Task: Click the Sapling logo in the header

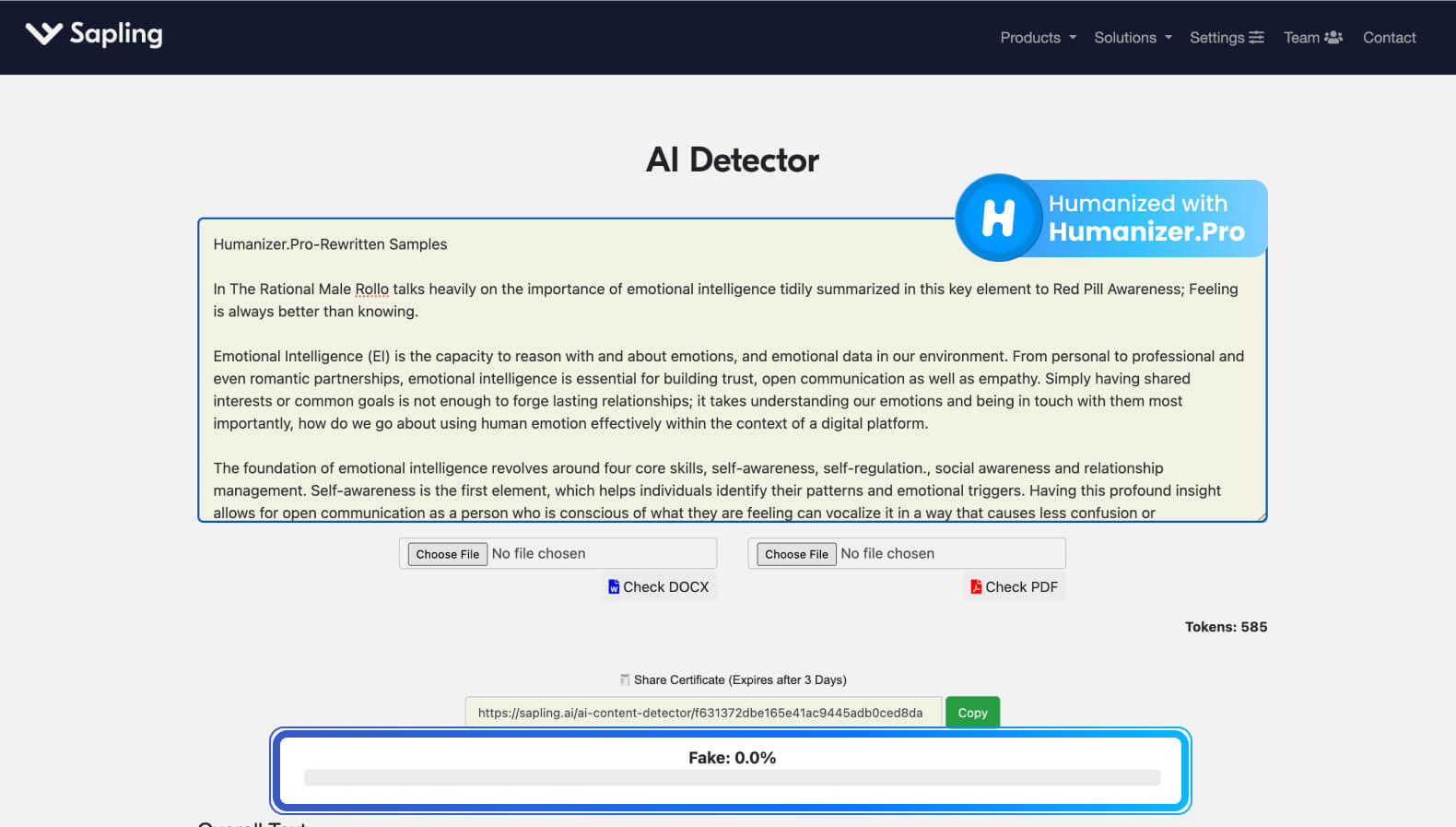Action: pyautogui.click(x=94, y=35)
